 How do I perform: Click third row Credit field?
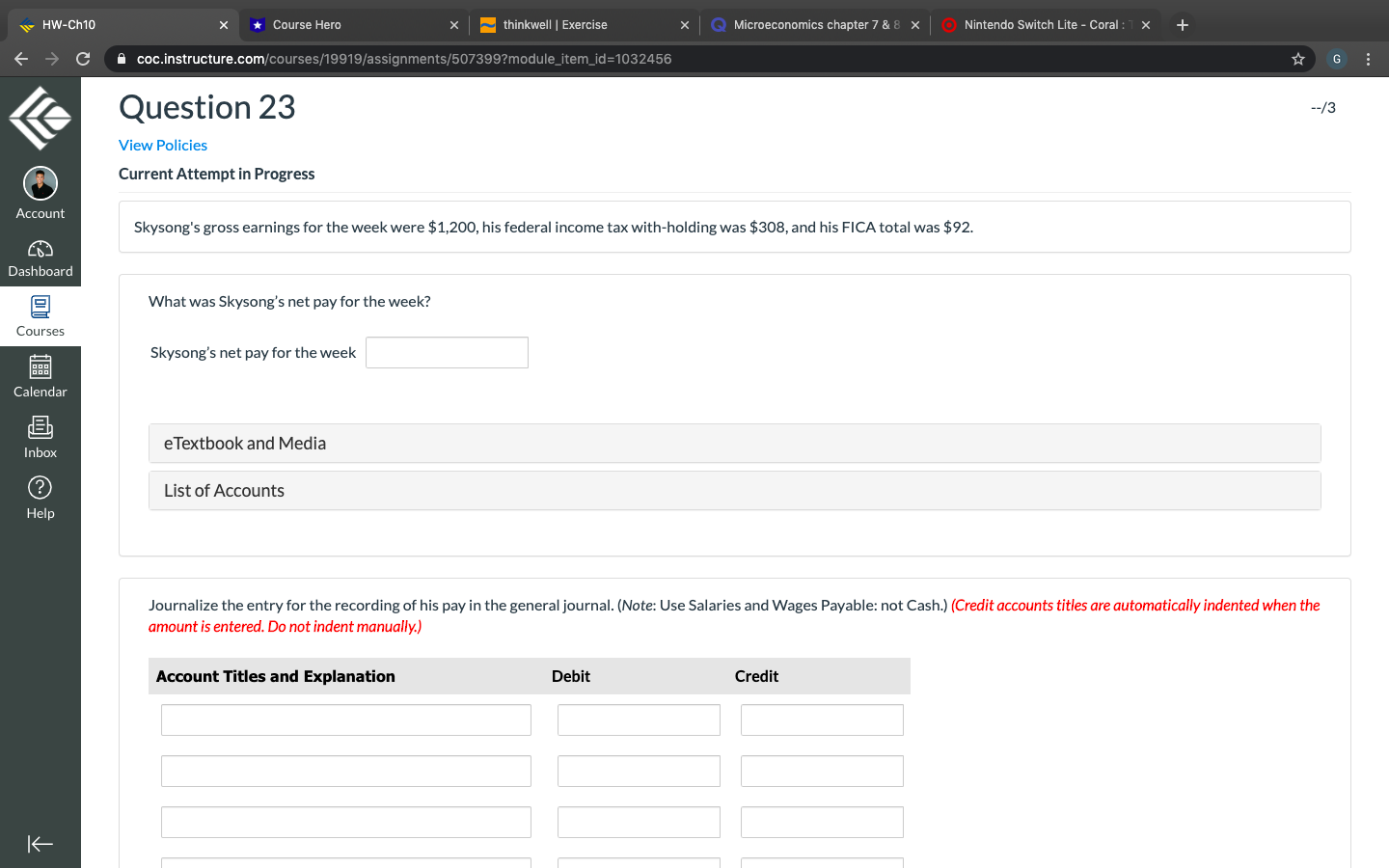point(822,822)
